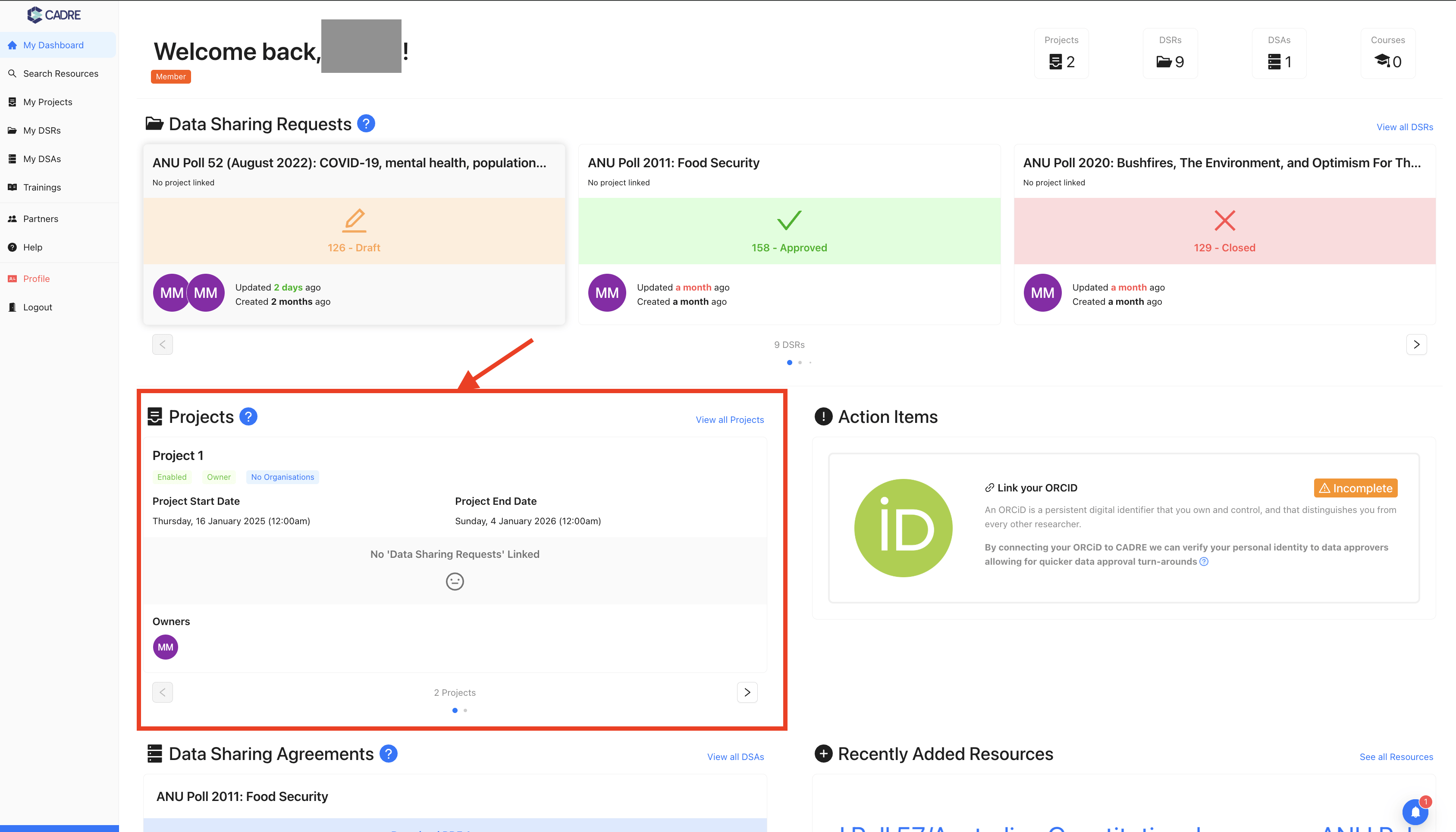Click previous arrow in Projects carousel
Viewport: 1456px width, 832px height.
(x=162, y=693)
